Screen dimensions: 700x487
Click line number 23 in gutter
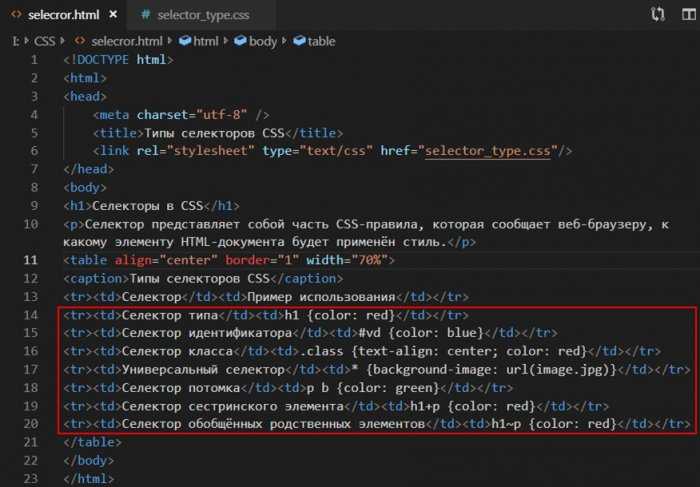31,479
